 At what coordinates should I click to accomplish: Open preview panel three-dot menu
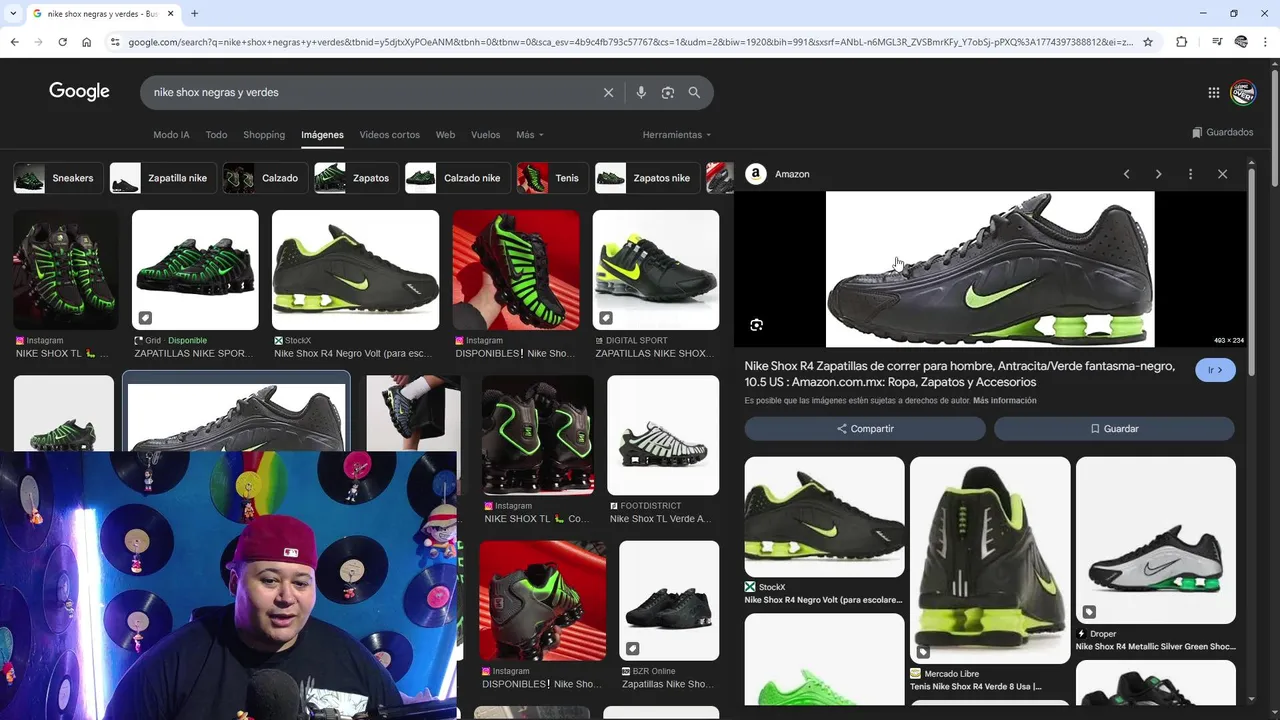pyautogui.click(x=1190, y=174)
